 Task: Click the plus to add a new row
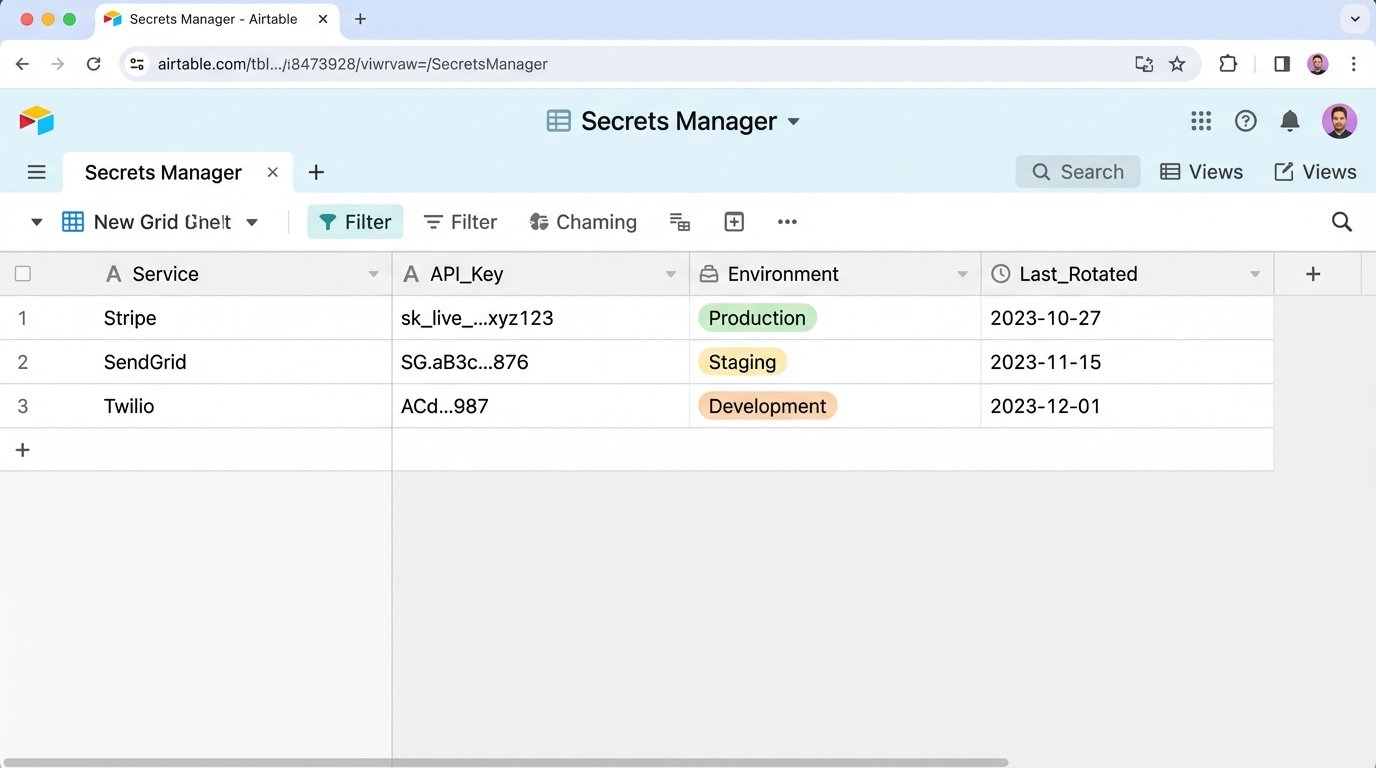pos(22,449)
